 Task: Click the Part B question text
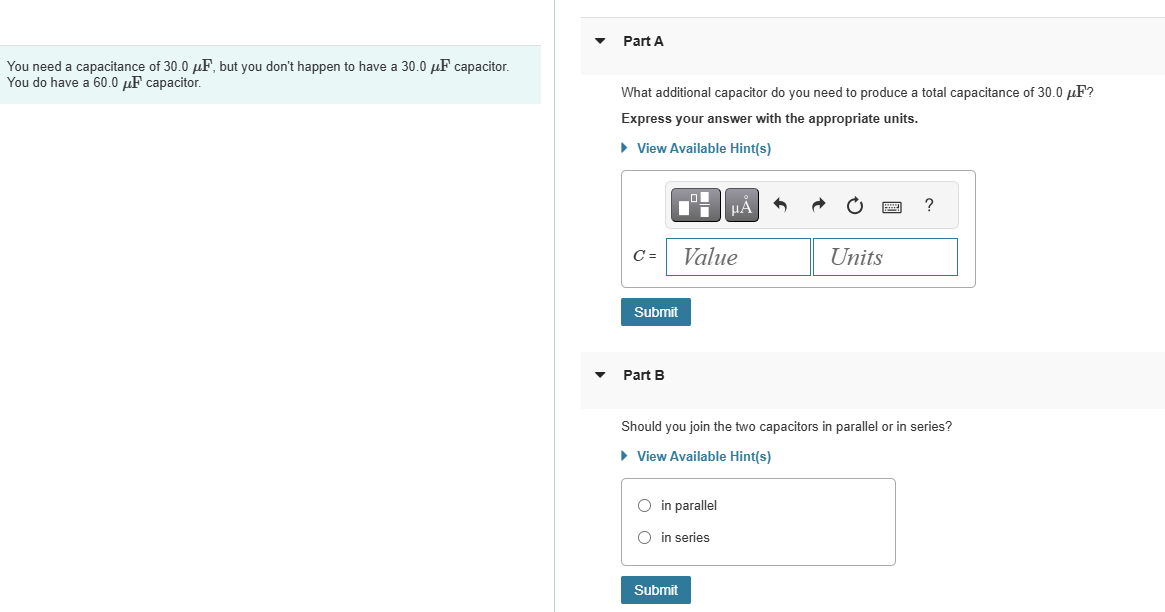[786, 427]
